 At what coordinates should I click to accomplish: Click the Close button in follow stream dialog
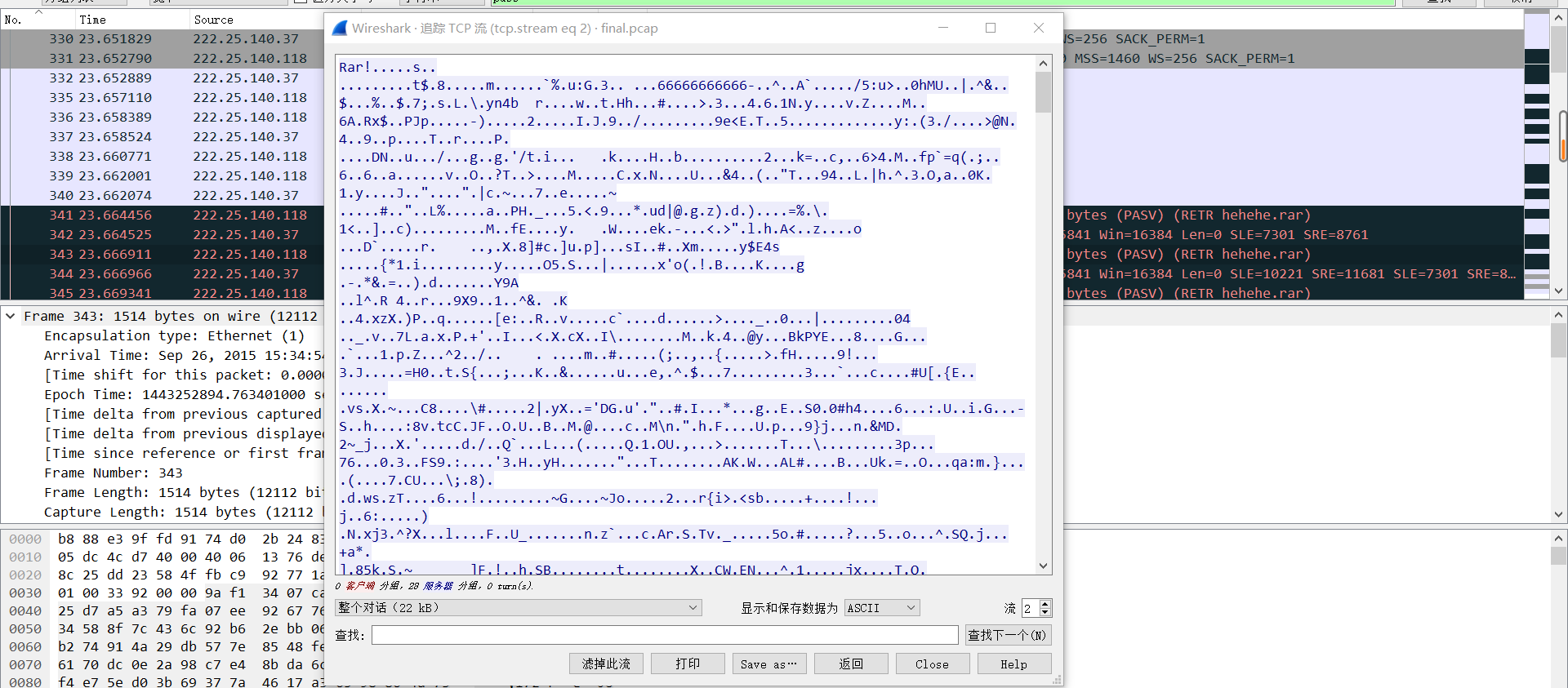coord(933,664)
